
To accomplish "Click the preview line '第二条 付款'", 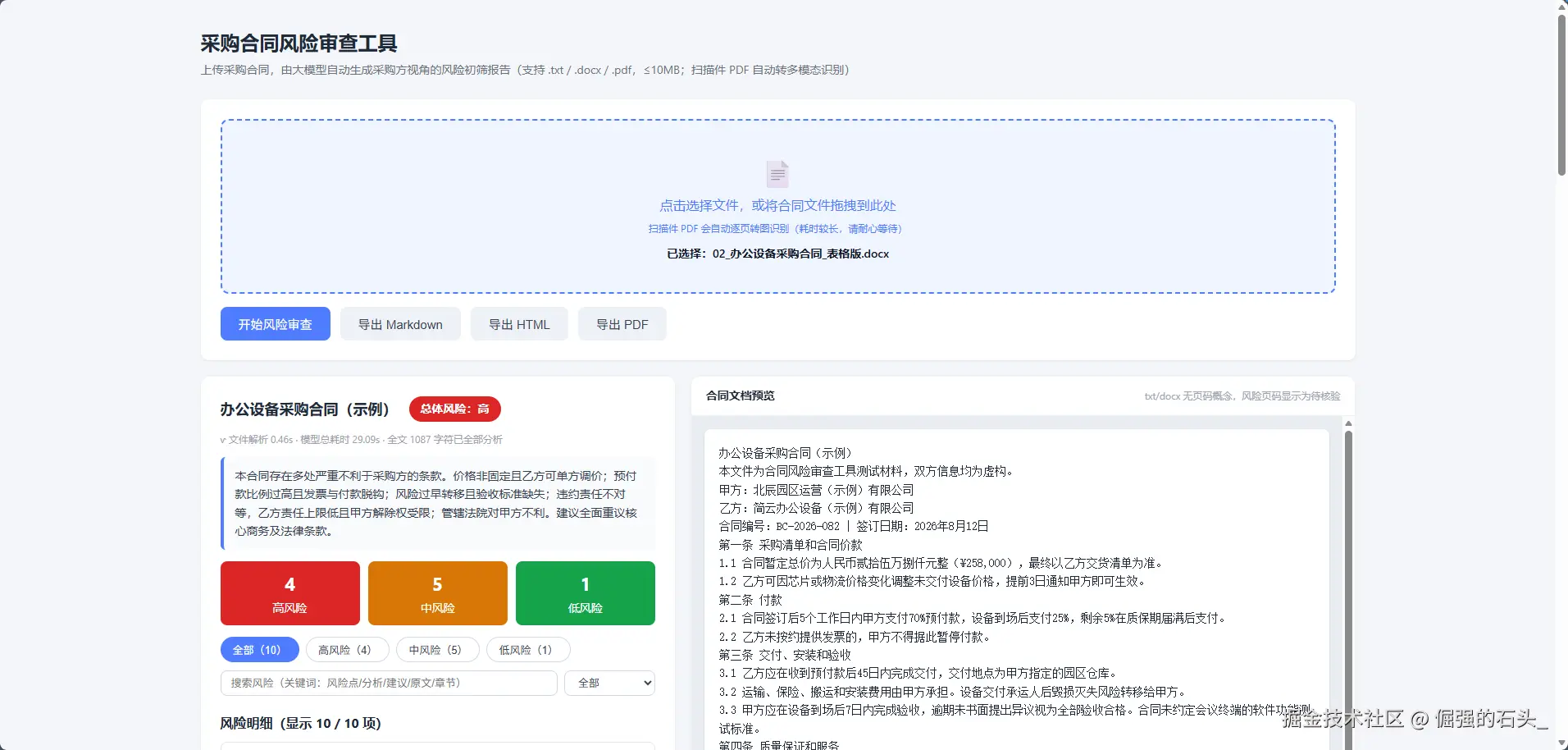I will [750, 600].
